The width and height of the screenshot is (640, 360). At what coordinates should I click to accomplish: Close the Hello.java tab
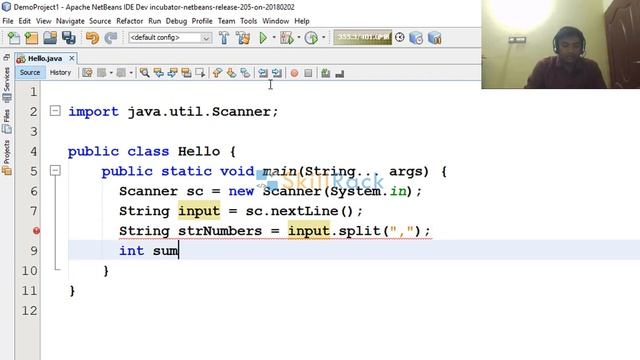click(71, 58)
